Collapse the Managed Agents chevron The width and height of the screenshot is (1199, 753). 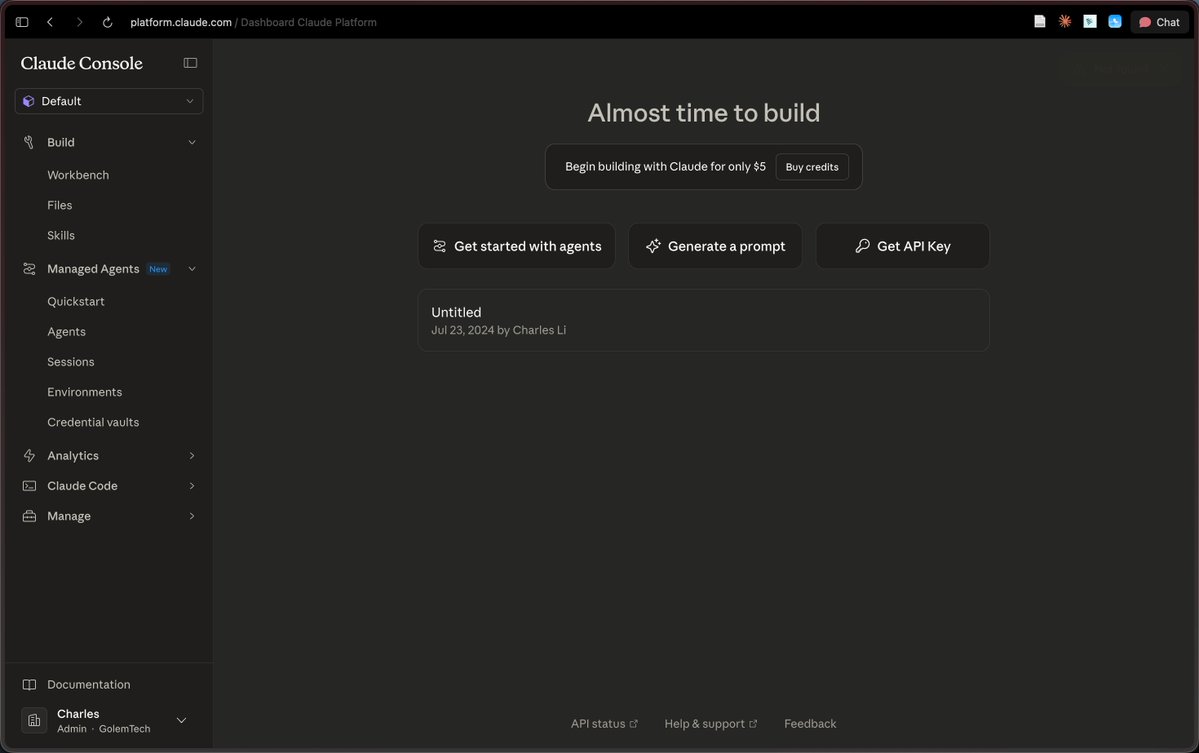click(x=192, y=269)
